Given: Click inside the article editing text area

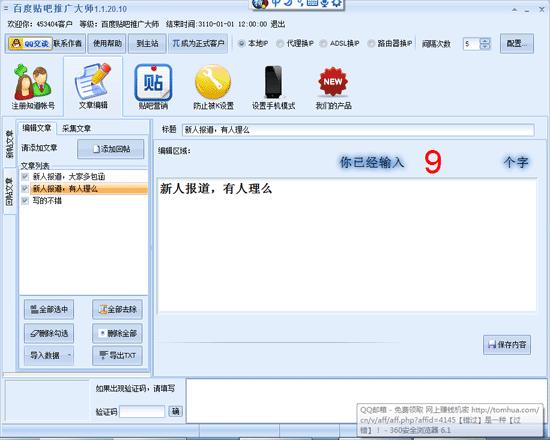Looking at the screenshot, I should 347,245.
